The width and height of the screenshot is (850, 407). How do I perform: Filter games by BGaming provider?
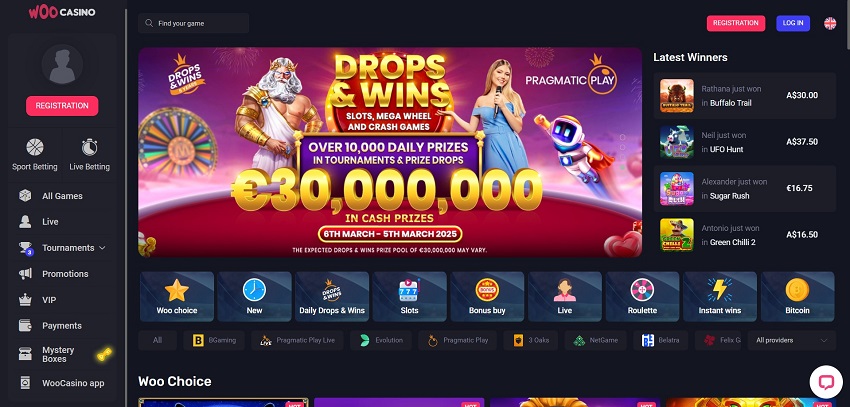coord(214,340)
